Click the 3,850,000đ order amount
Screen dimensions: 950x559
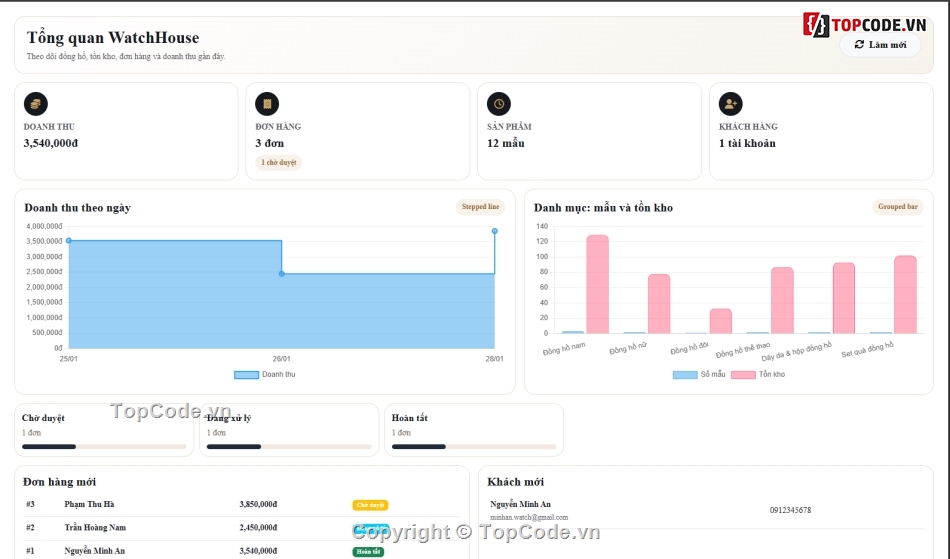tap(258, 504)
